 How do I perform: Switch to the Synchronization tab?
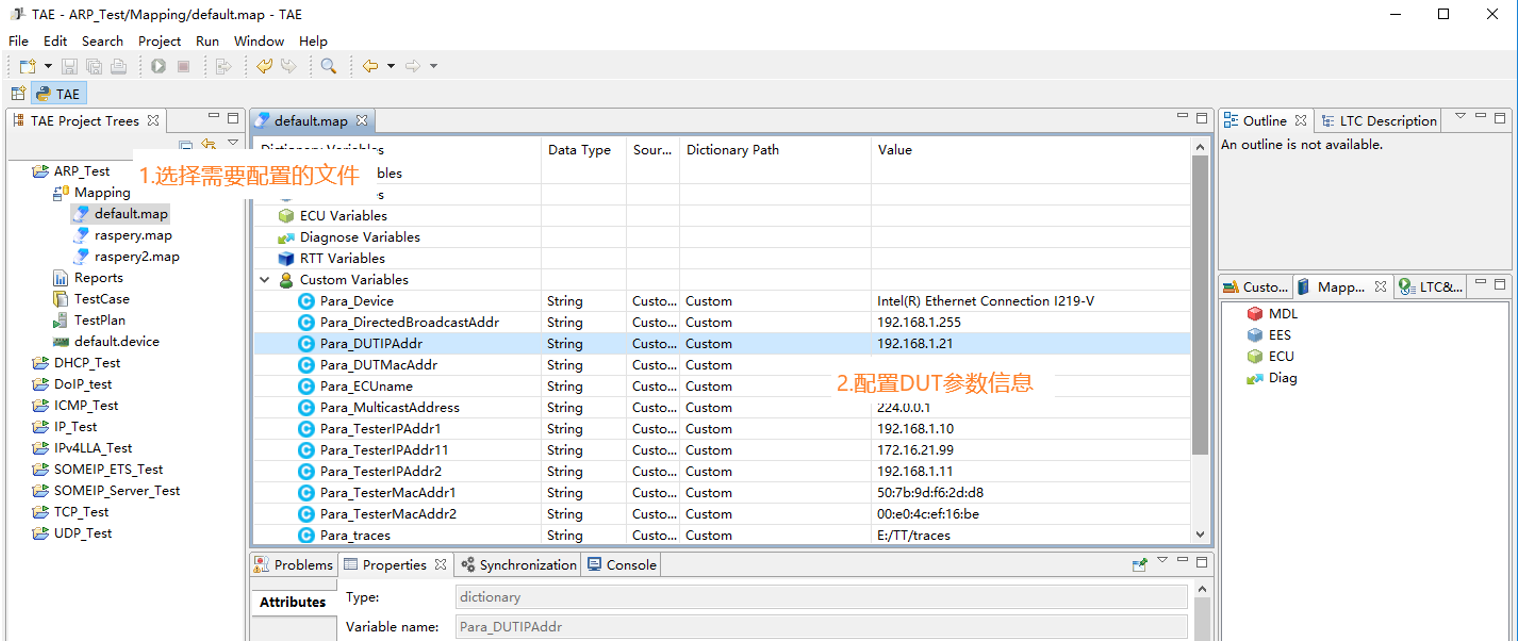519,565
